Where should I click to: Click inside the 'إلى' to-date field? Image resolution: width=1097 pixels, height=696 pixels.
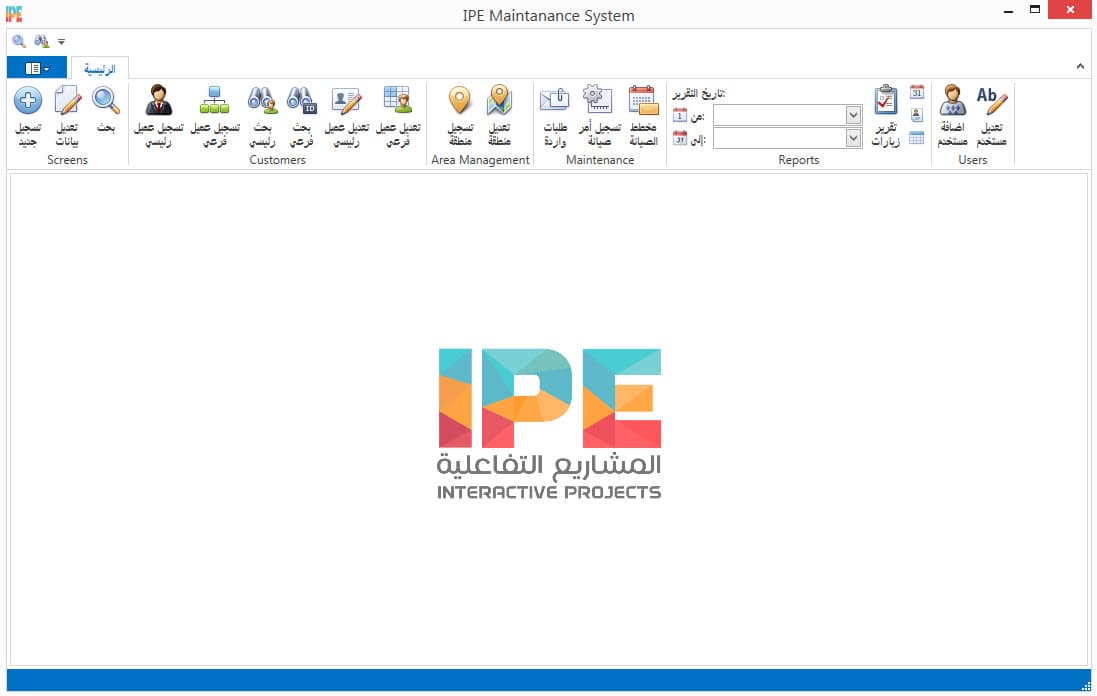coord(779,139)
